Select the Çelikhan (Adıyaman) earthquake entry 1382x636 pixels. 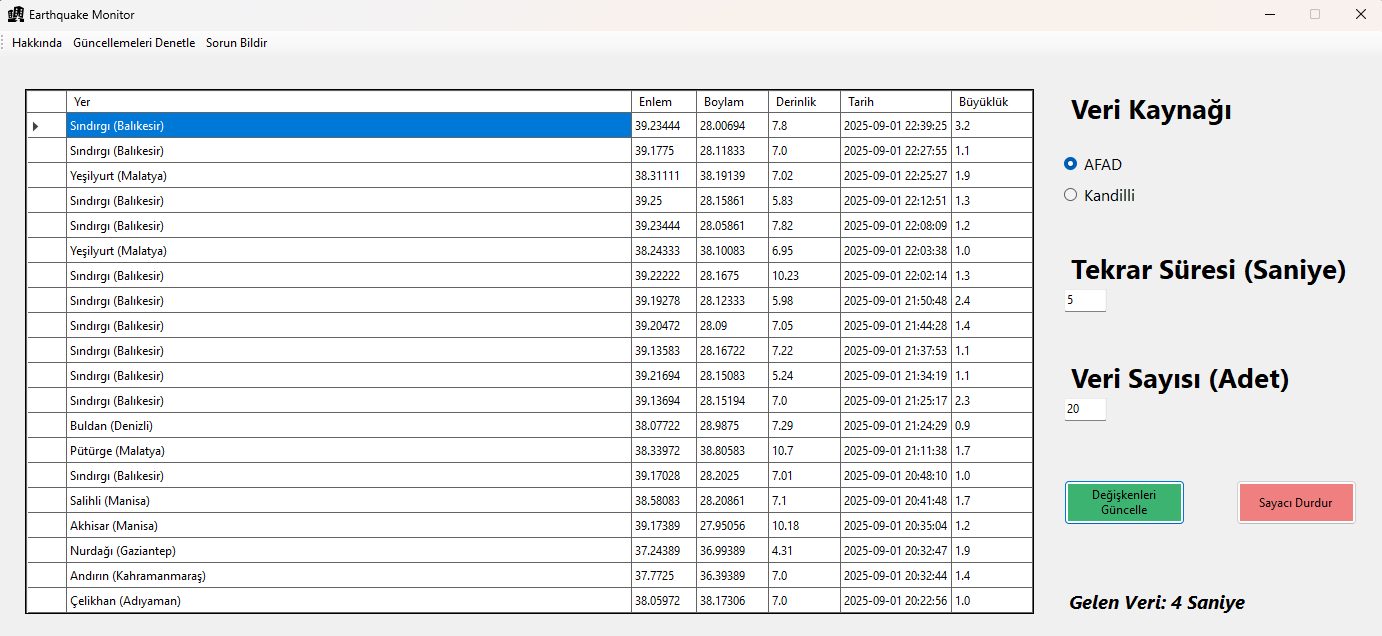coord(348,601)
